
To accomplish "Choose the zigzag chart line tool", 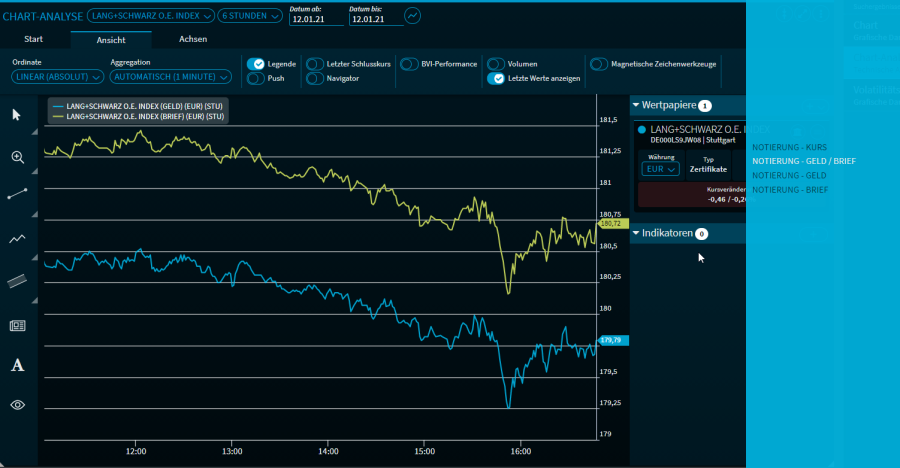I will point(17,239).
